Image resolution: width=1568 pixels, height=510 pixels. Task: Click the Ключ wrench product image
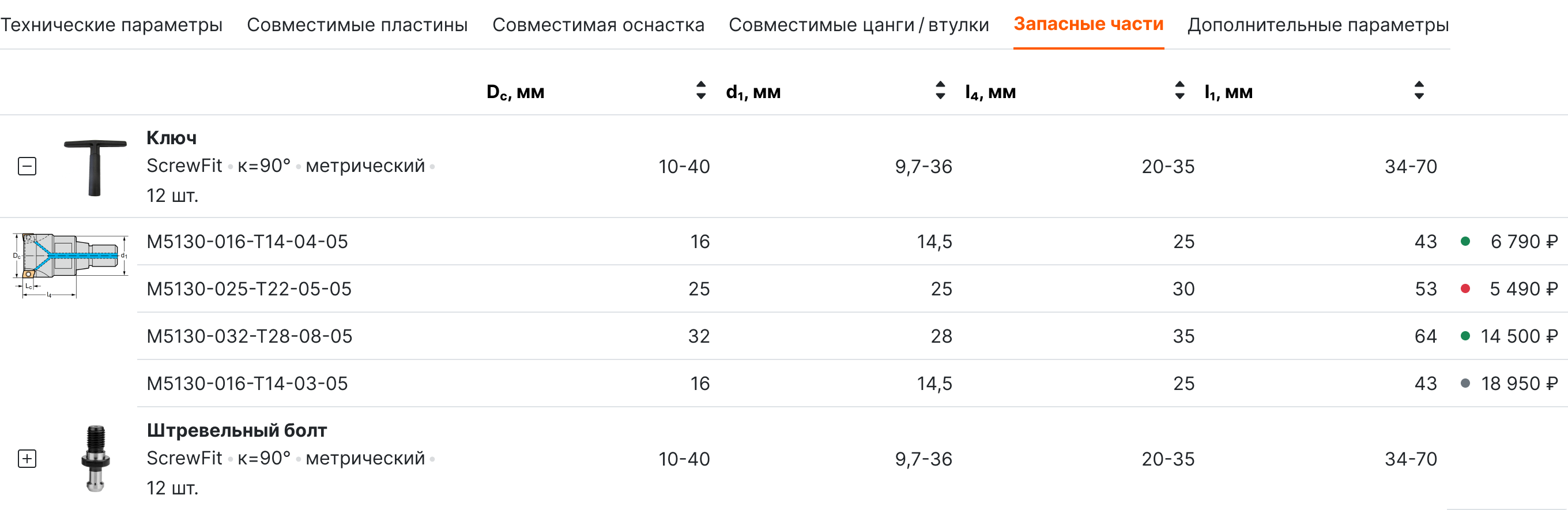(x=95, y=166)
